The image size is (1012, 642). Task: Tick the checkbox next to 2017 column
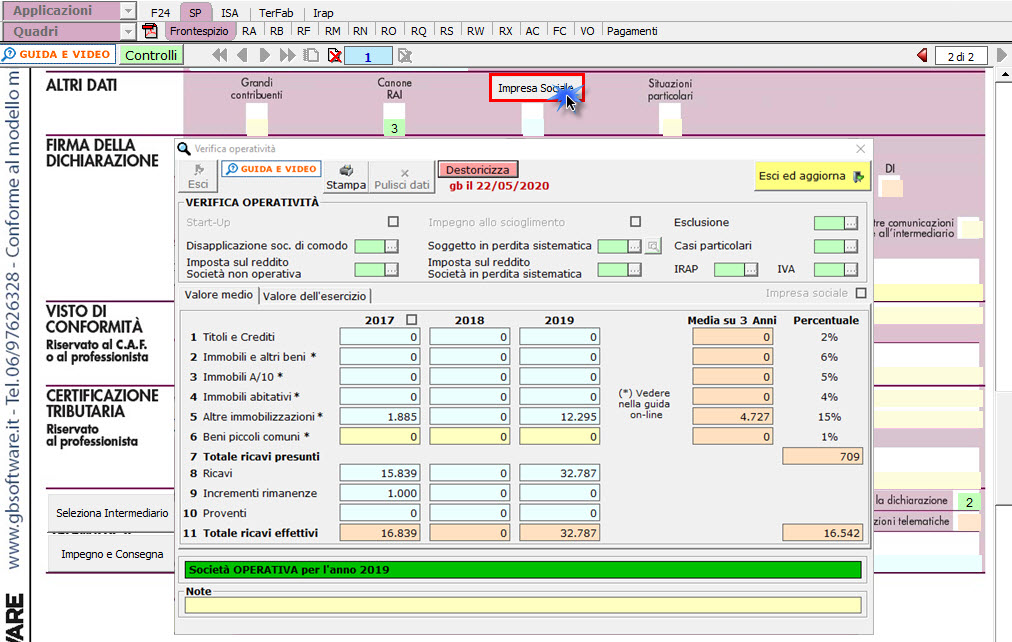[412, 319]
